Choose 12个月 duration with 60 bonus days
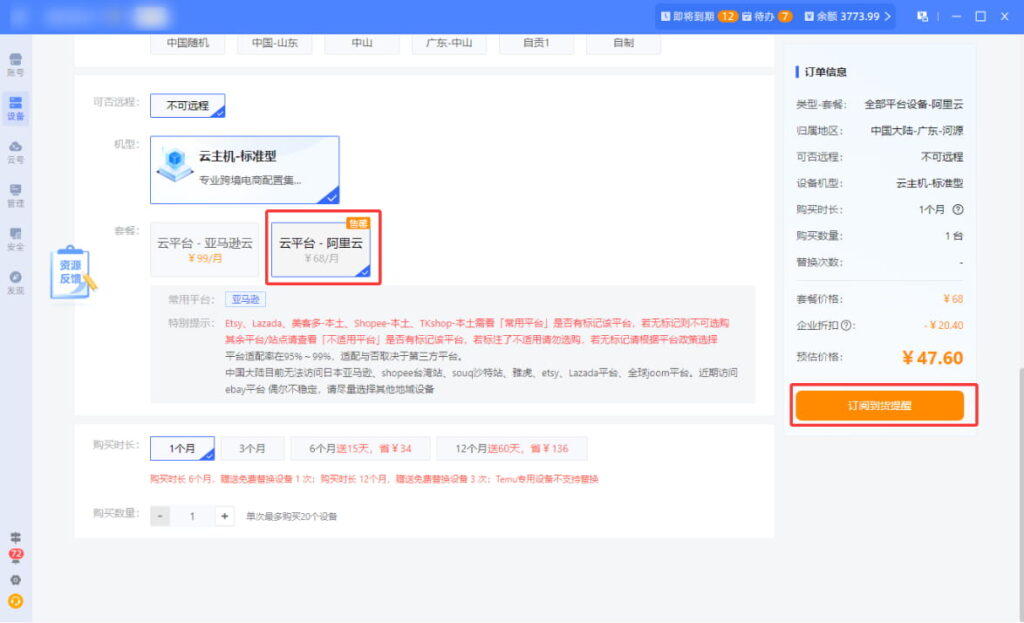 pos(512,449)
